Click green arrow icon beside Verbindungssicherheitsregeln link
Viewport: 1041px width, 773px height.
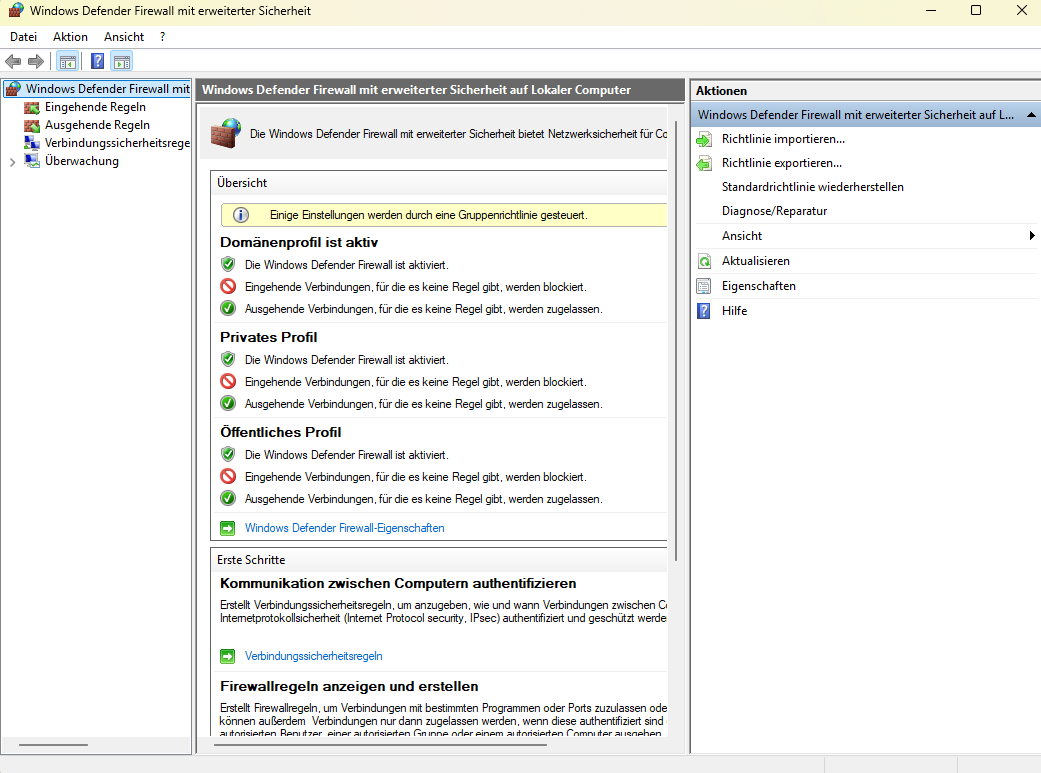(228, 656)
